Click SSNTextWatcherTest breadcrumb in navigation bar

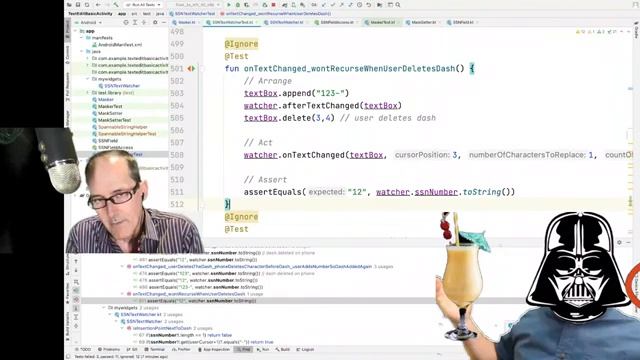click(193, 13)
